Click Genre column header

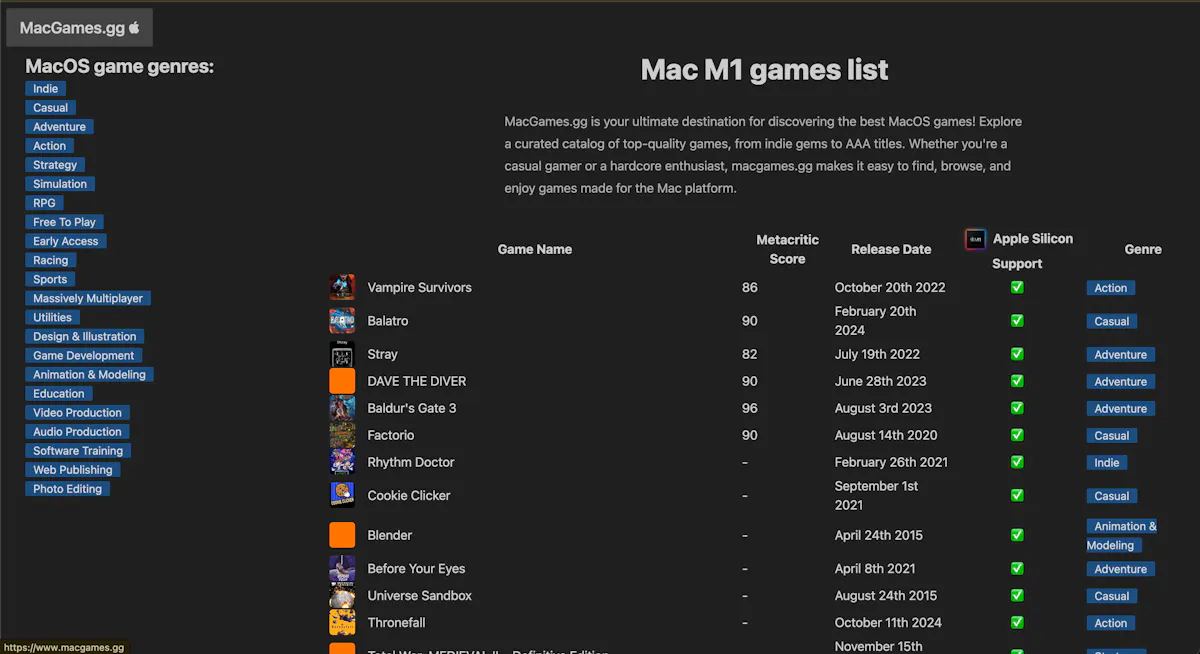1143,249
